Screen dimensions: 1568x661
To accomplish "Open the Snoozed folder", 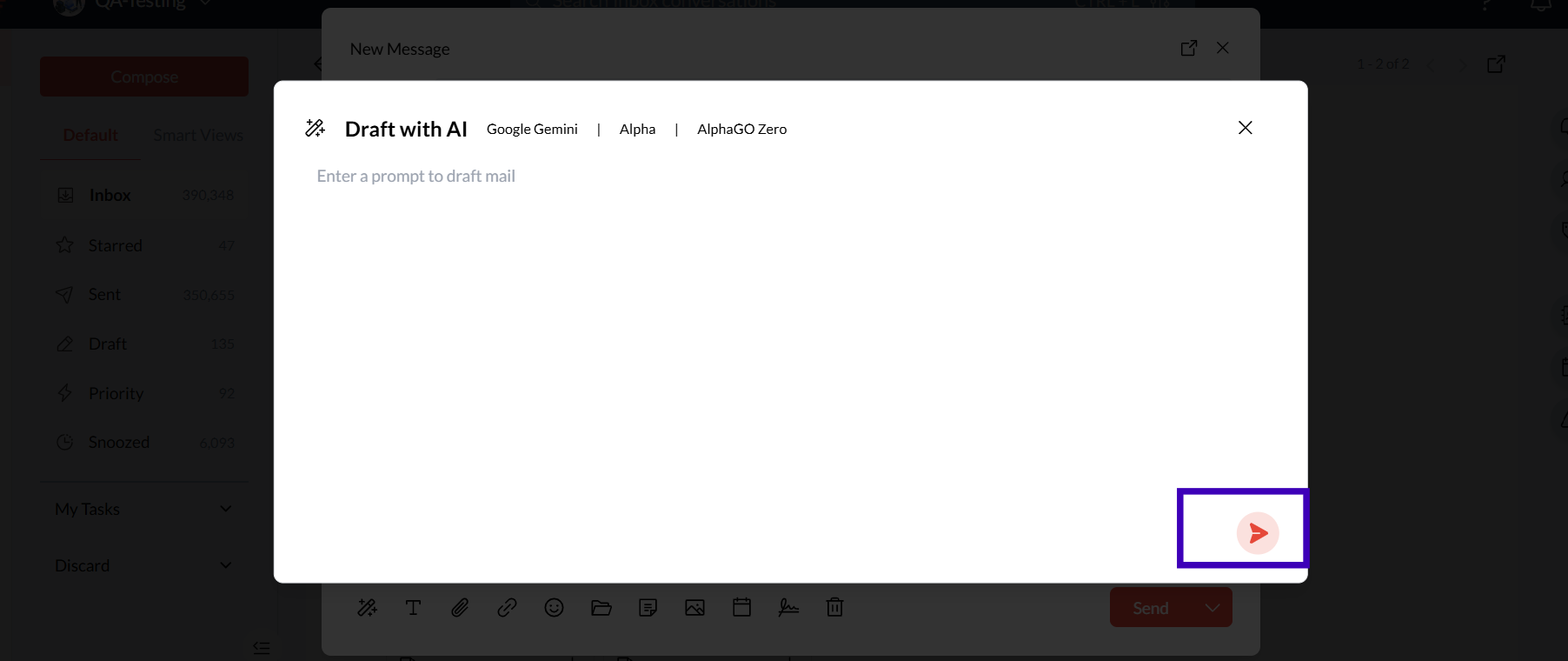I will pos(144,442).
